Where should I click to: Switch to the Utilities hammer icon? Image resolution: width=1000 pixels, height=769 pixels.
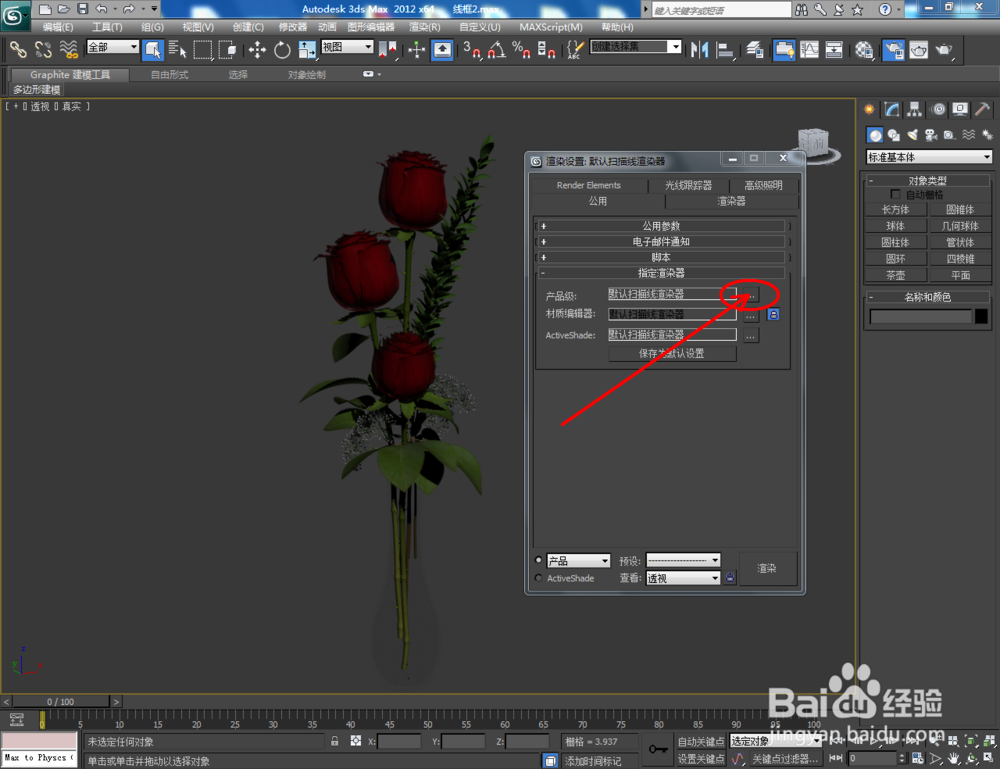click(983, 110)
